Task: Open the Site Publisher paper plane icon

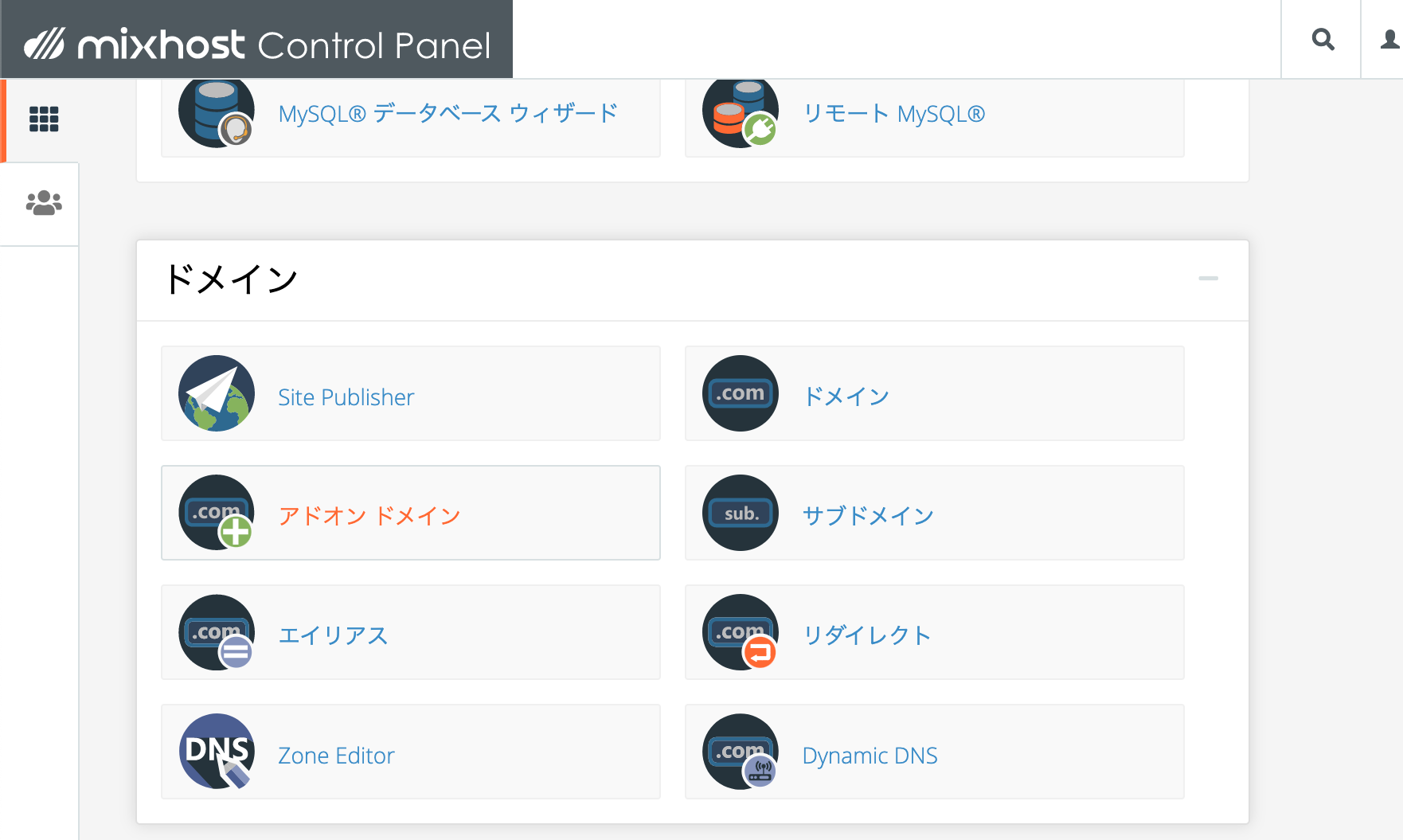Action: coord(217,393)
